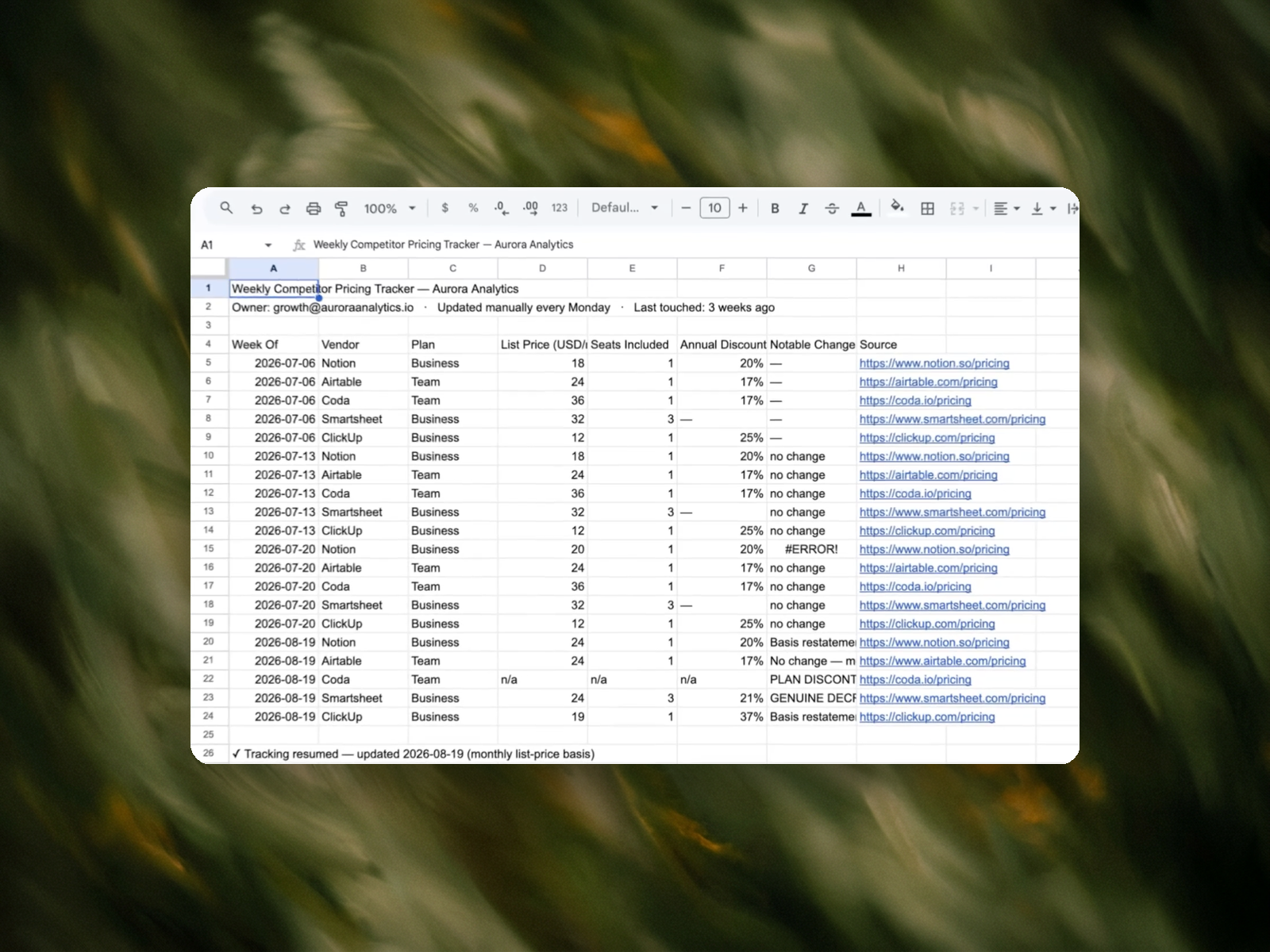Viewport: 1270px width, 952px height.
Task: Activate the paint format tool
Action: tap(341, 209)
